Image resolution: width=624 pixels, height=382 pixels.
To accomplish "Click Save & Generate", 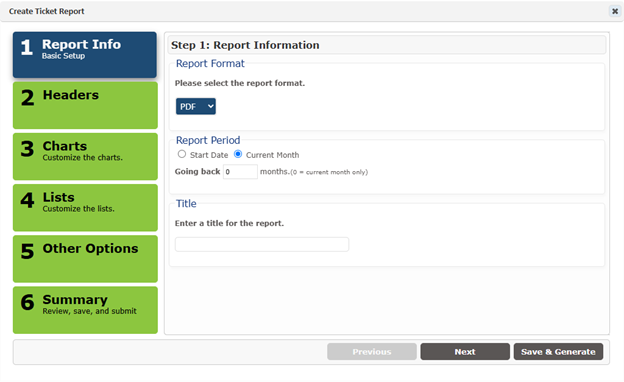I will coord(558,352).
